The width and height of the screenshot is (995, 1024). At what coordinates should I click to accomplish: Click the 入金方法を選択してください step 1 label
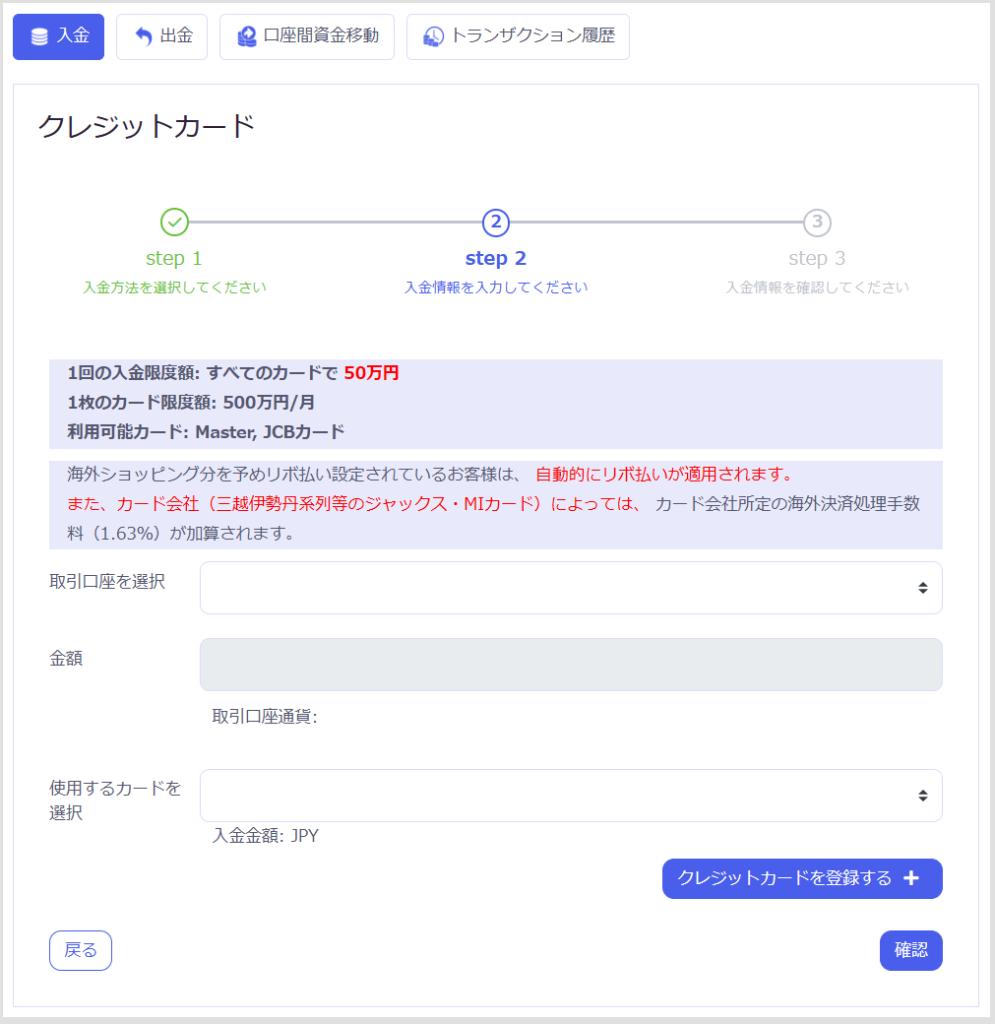pos(174,288)
